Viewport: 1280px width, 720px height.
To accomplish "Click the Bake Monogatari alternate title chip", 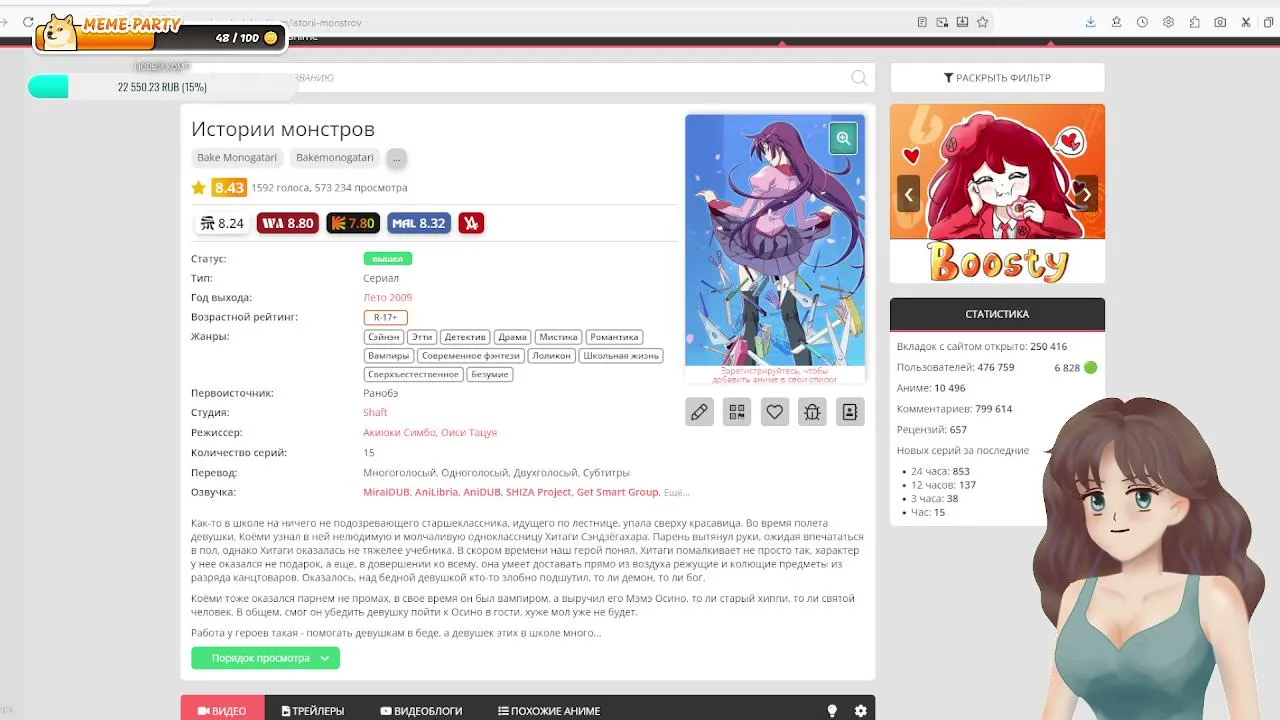I will pos(237,158).
